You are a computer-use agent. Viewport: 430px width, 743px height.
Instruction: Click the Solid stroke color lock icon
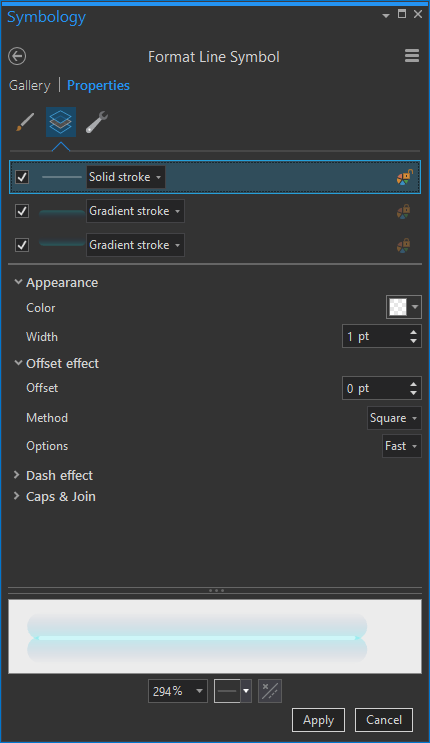click(404, 177)
